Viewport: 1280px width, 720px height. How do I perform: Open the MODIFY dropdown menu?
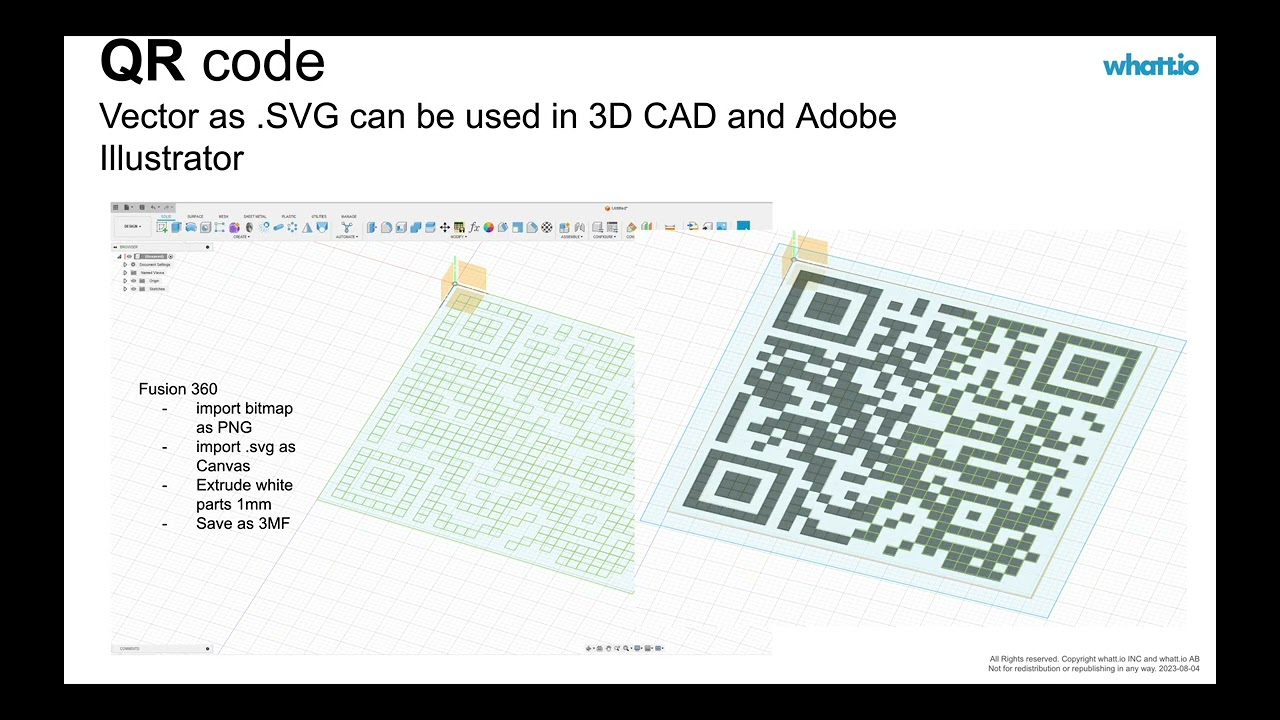[459, 237]
